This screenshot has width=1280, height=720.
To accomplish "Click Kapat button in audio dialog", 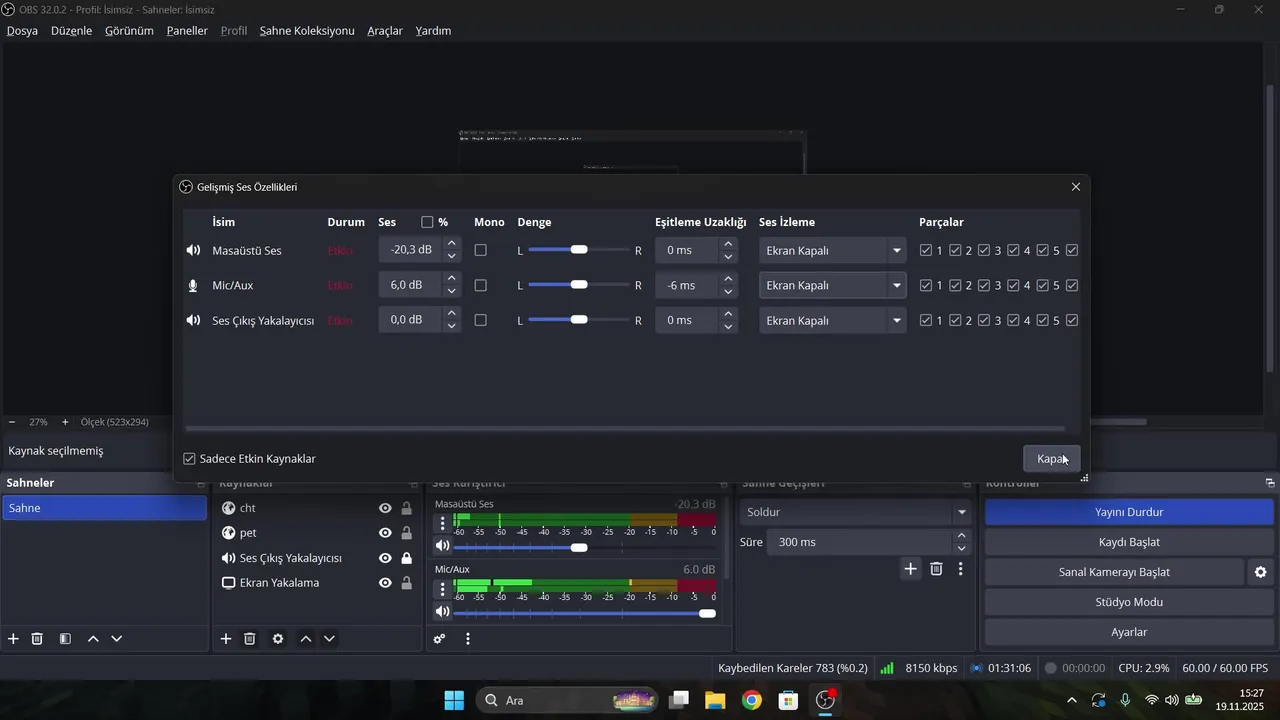I will [x=1052, y=458].
